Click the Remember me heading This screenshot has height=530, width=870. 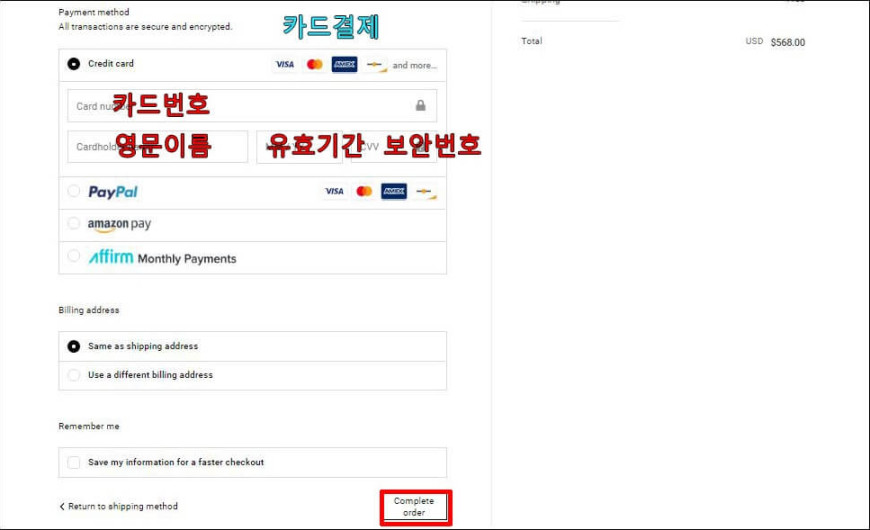click(89, 426)
